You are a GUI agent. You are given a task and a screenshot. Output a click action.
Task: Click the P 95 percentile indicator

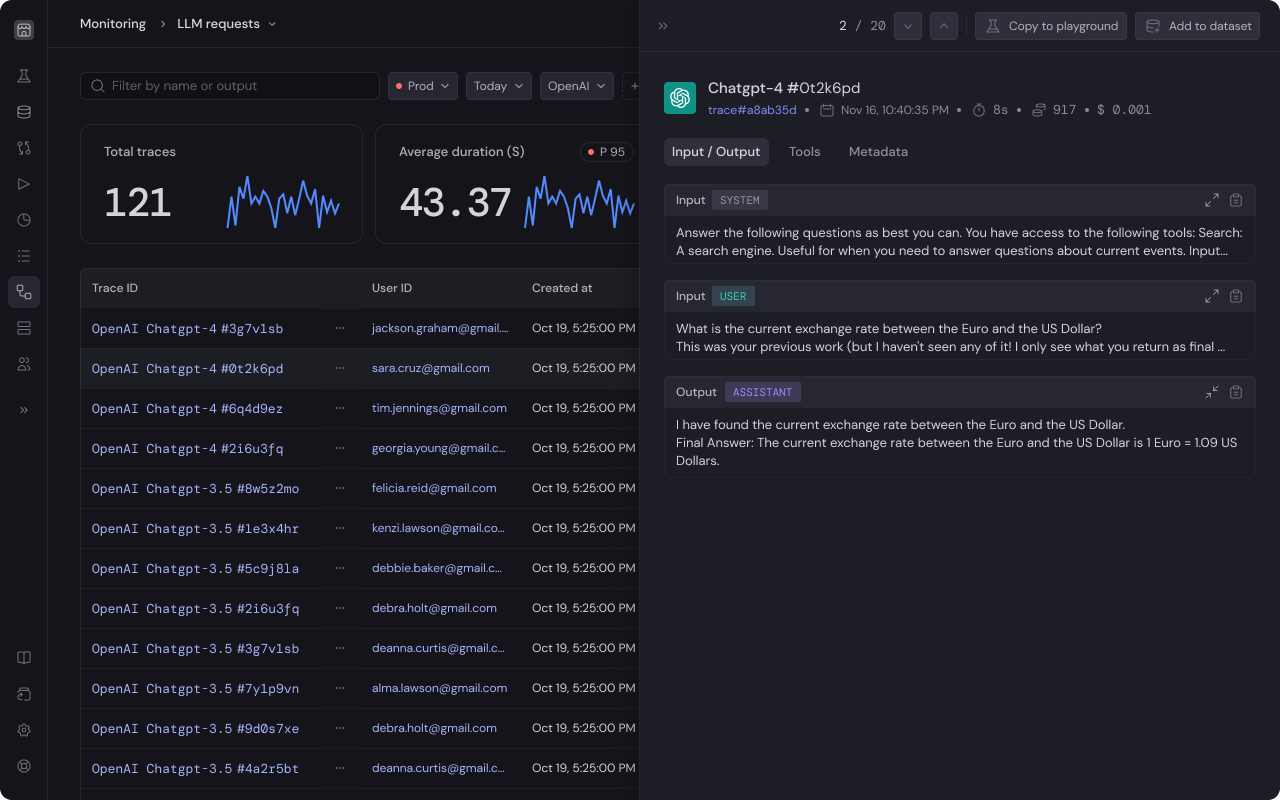pyautogui.click(x=606, y=152)
